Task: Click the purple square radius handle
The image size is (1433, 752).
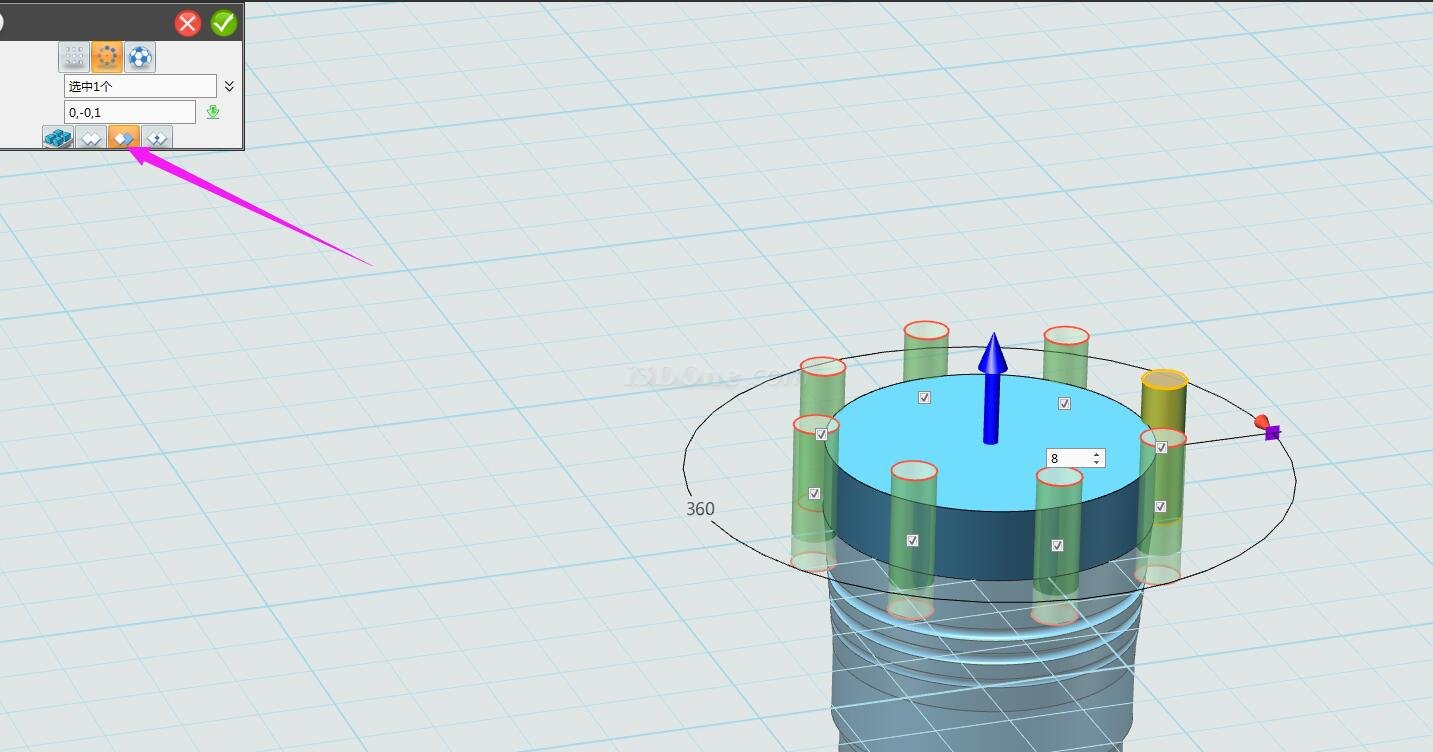Action: (x=1272, y=433)
